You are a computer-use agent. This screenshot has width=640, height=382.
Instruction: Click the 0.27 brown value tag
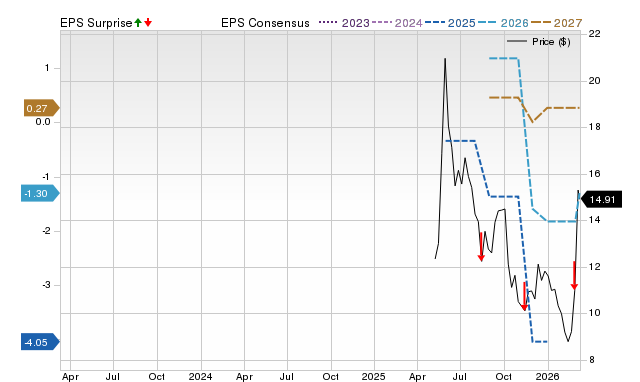(x=41, y=108)
